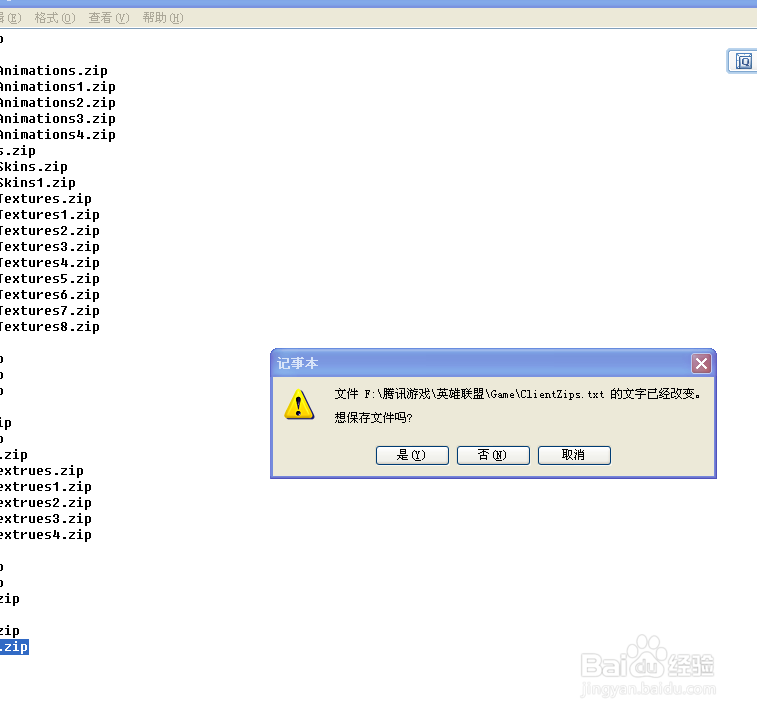
Task: Click the floating zoom icon at top right
Action: coord(743,61)
